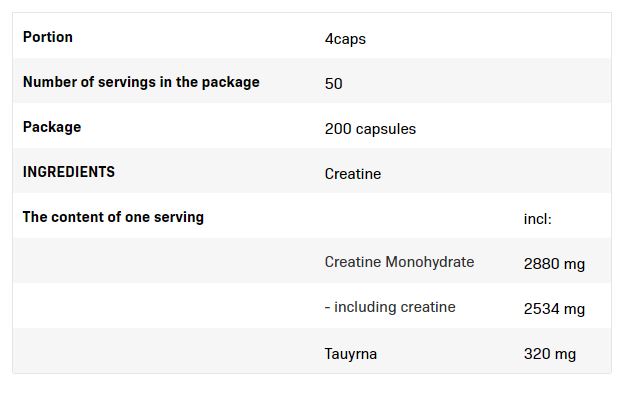Click the word capsules in Package row
Image resolution: width=644 pixels, height=401 pixels.
(386, 129)
